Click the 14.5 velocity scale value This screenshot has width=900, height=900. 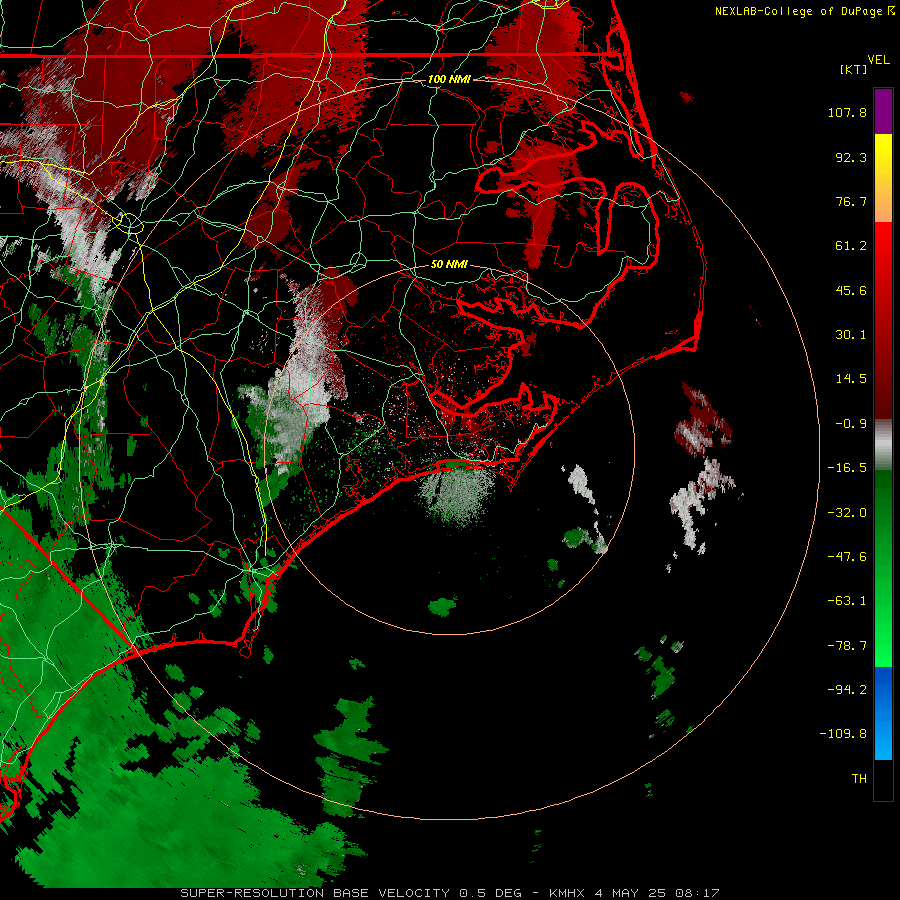851,379
